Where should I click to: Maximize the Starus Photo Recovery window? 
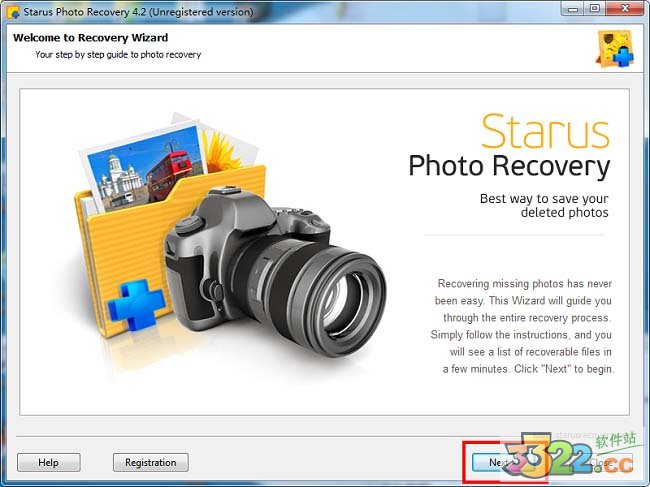coord(595,9)
